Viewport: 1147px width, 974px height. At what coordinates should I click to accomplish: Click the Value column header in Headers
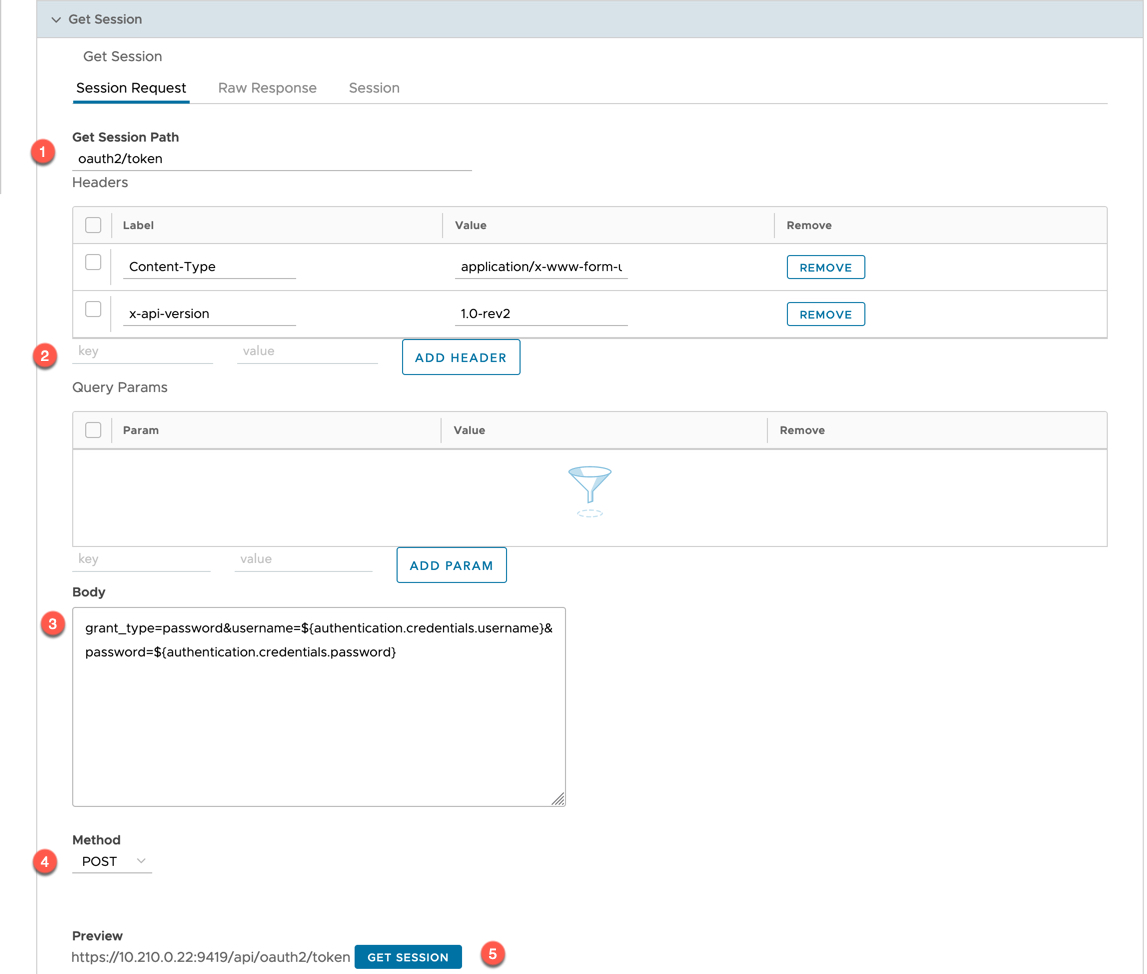470,225
